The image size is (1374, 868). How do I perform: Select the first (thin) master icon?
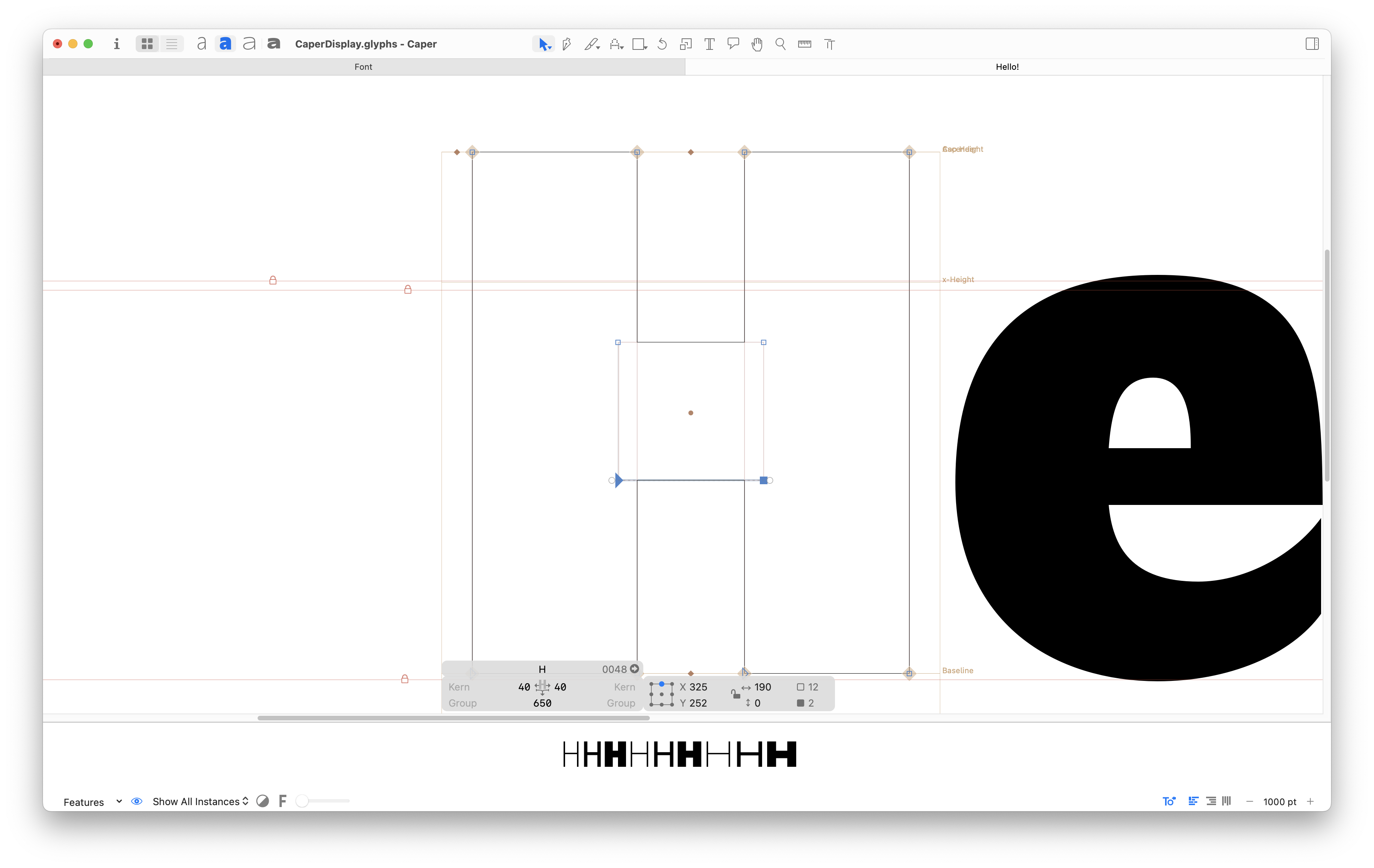tap(201, 44)
